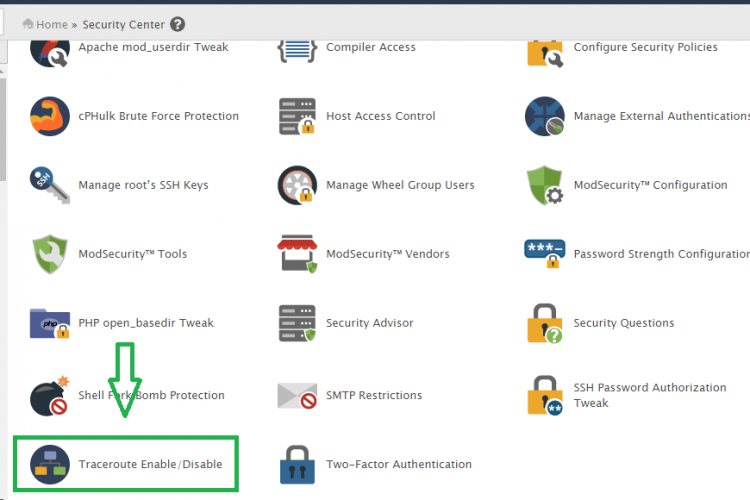This screenshot has width=750, height=500.
Task: Click the left sidebar scrollbar thumb
Action: pyautogui.click(x=3, y=129)
